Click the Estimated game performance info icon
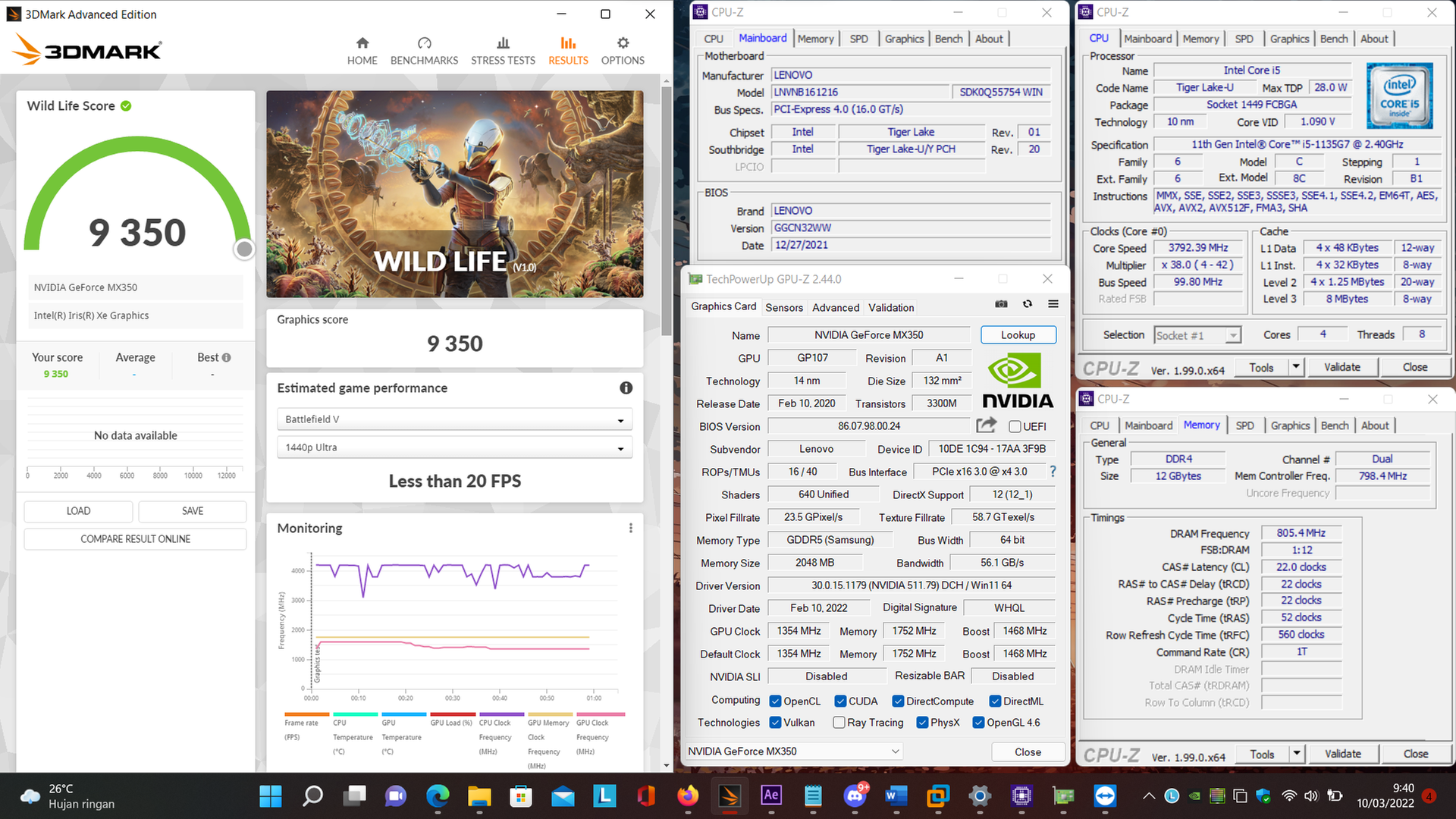The image size is (1456, 819). click(626, 388)
